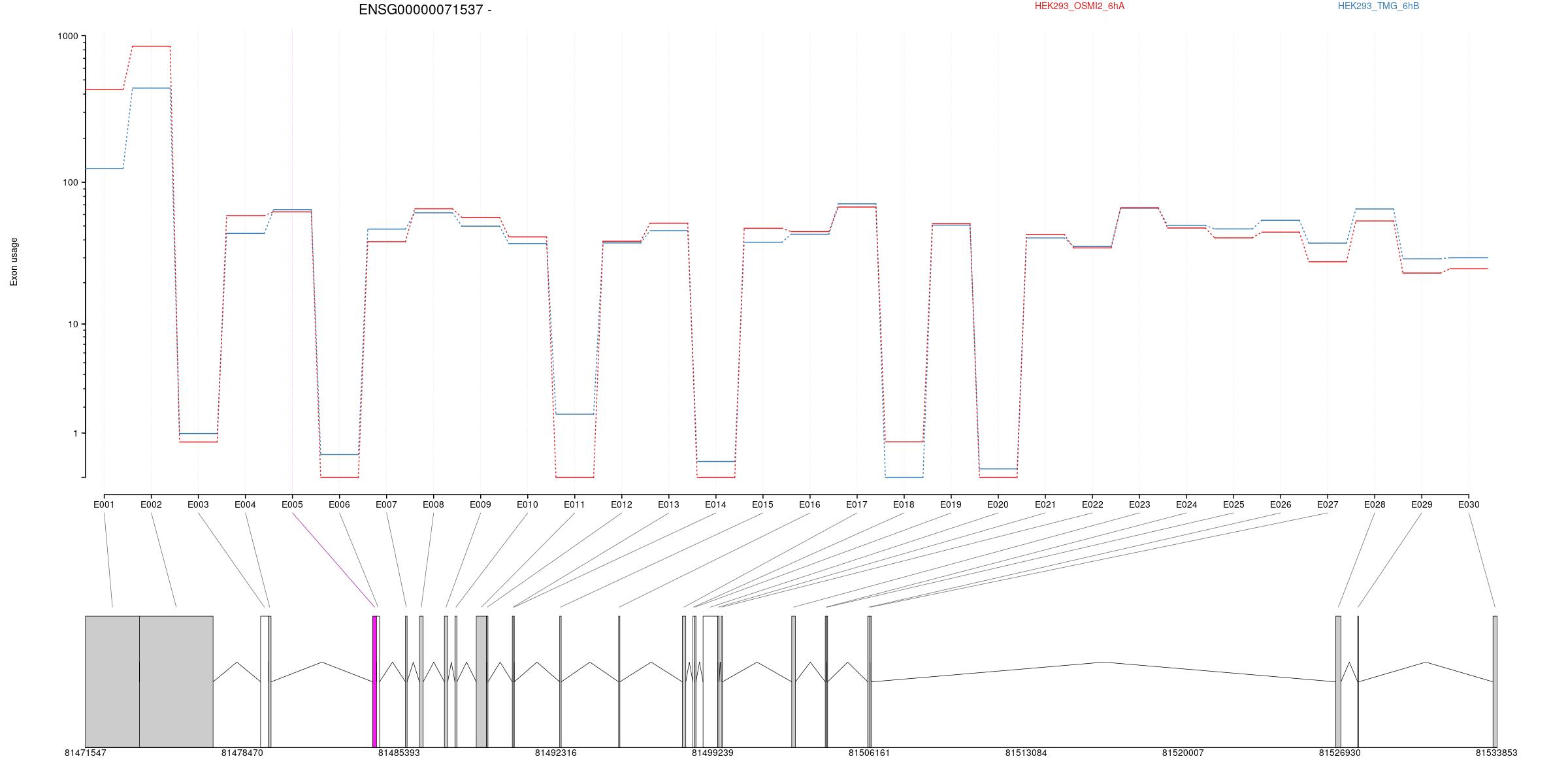Click exon label E005
The width and height of the screenshot is (1568, 784).
coord(292,504)
